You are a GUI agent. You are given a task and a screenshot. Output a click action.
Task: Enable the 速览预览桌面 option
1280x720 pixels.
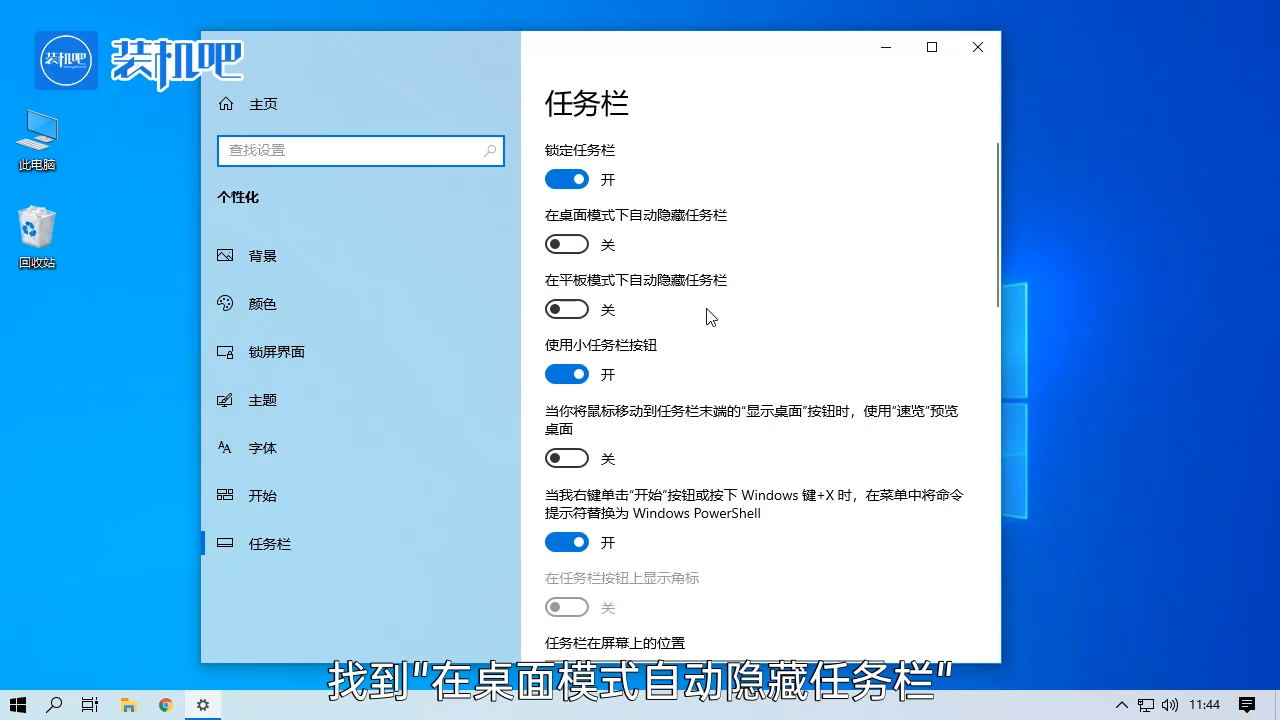[x=567, y=457]
